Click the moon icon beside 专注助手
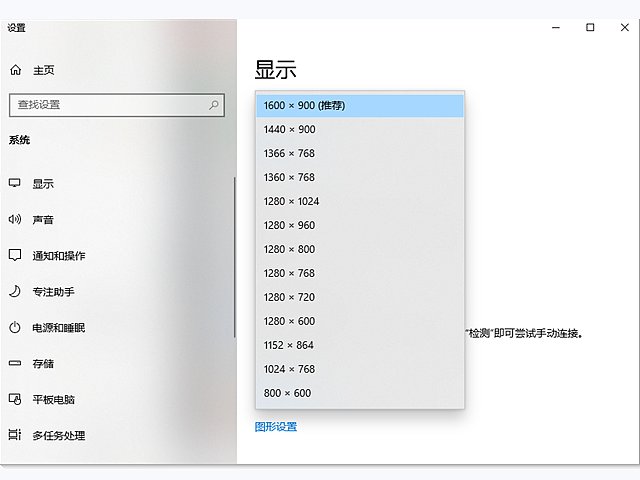This screenshot has height=480, width=640. pos(15,291)
